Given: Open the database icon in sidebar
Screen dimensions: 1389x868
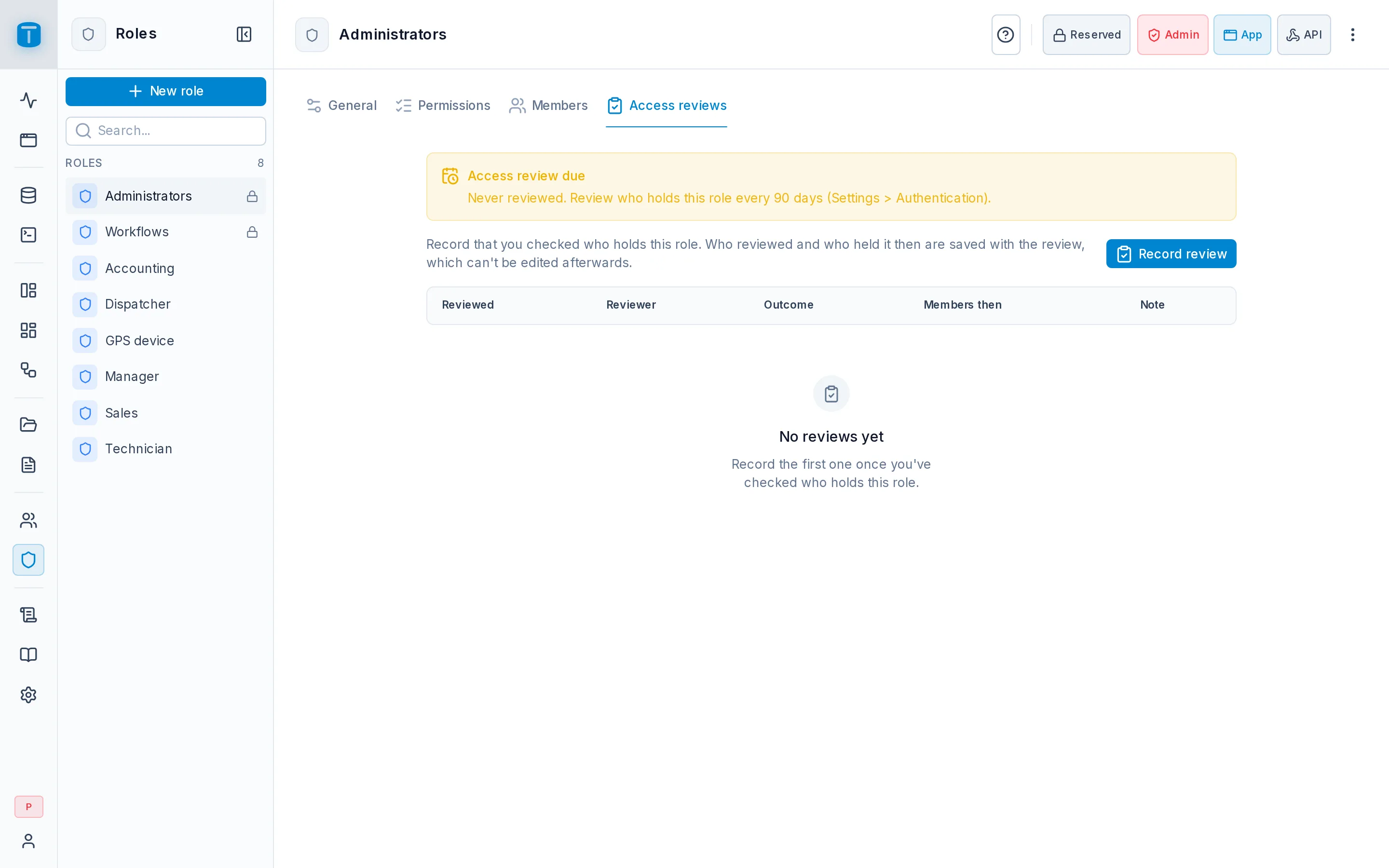Looking at the screenshot, I should pos(29,195).
